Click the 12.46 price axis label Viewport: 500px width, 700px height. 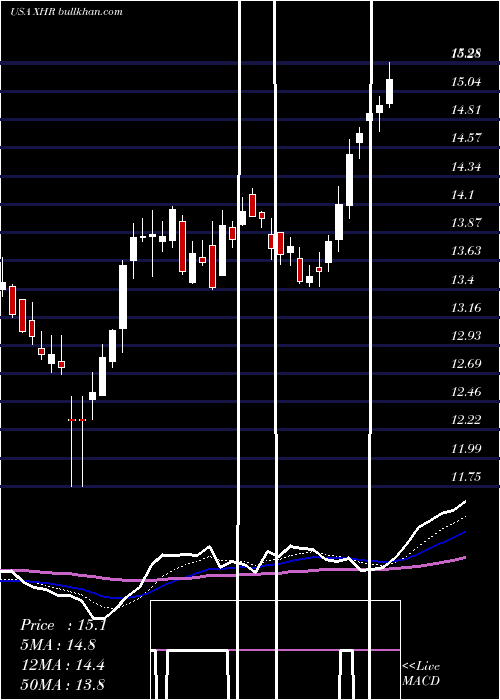466,392
